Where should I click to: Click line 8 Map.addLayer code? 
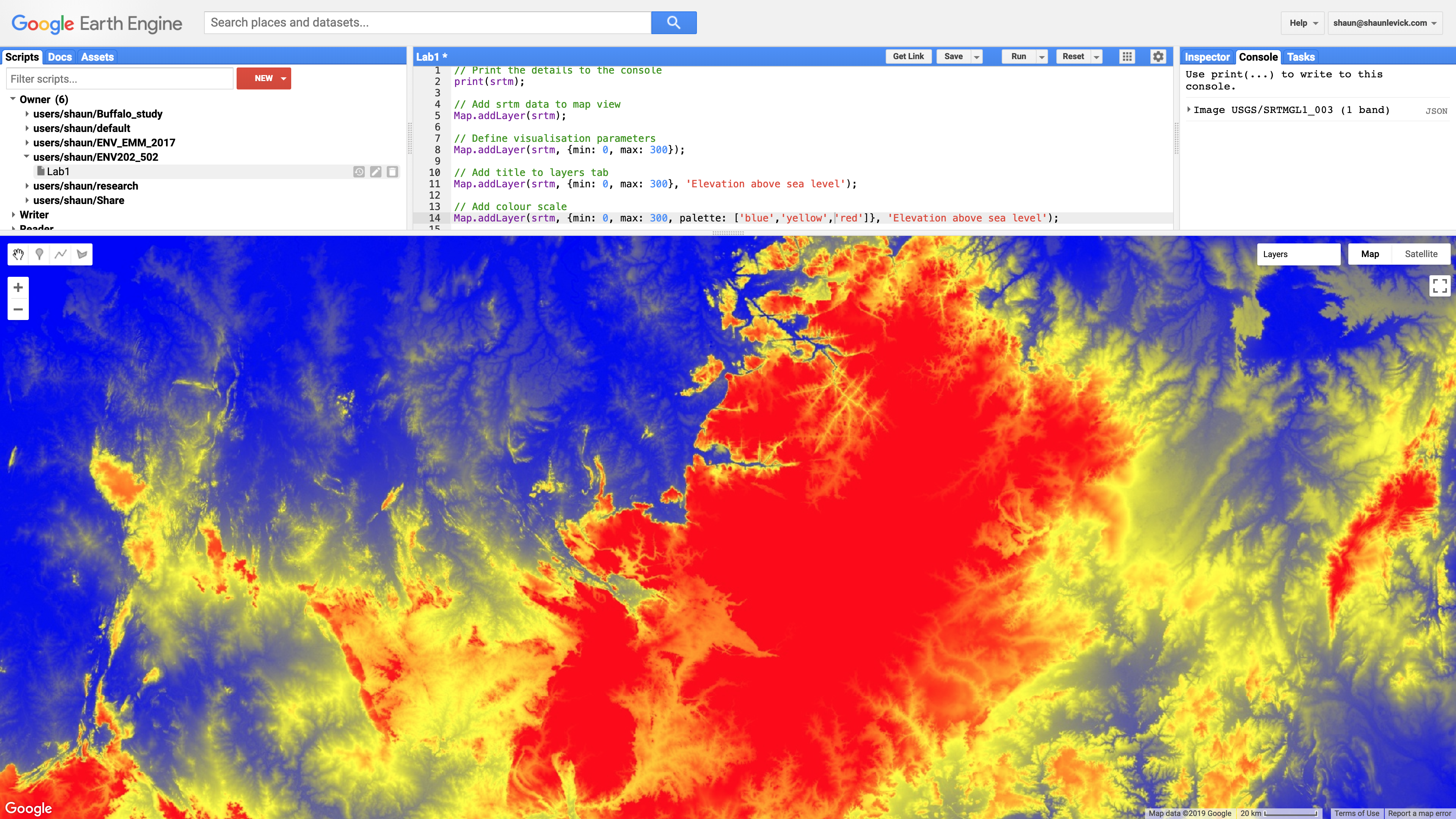[569, 150]
